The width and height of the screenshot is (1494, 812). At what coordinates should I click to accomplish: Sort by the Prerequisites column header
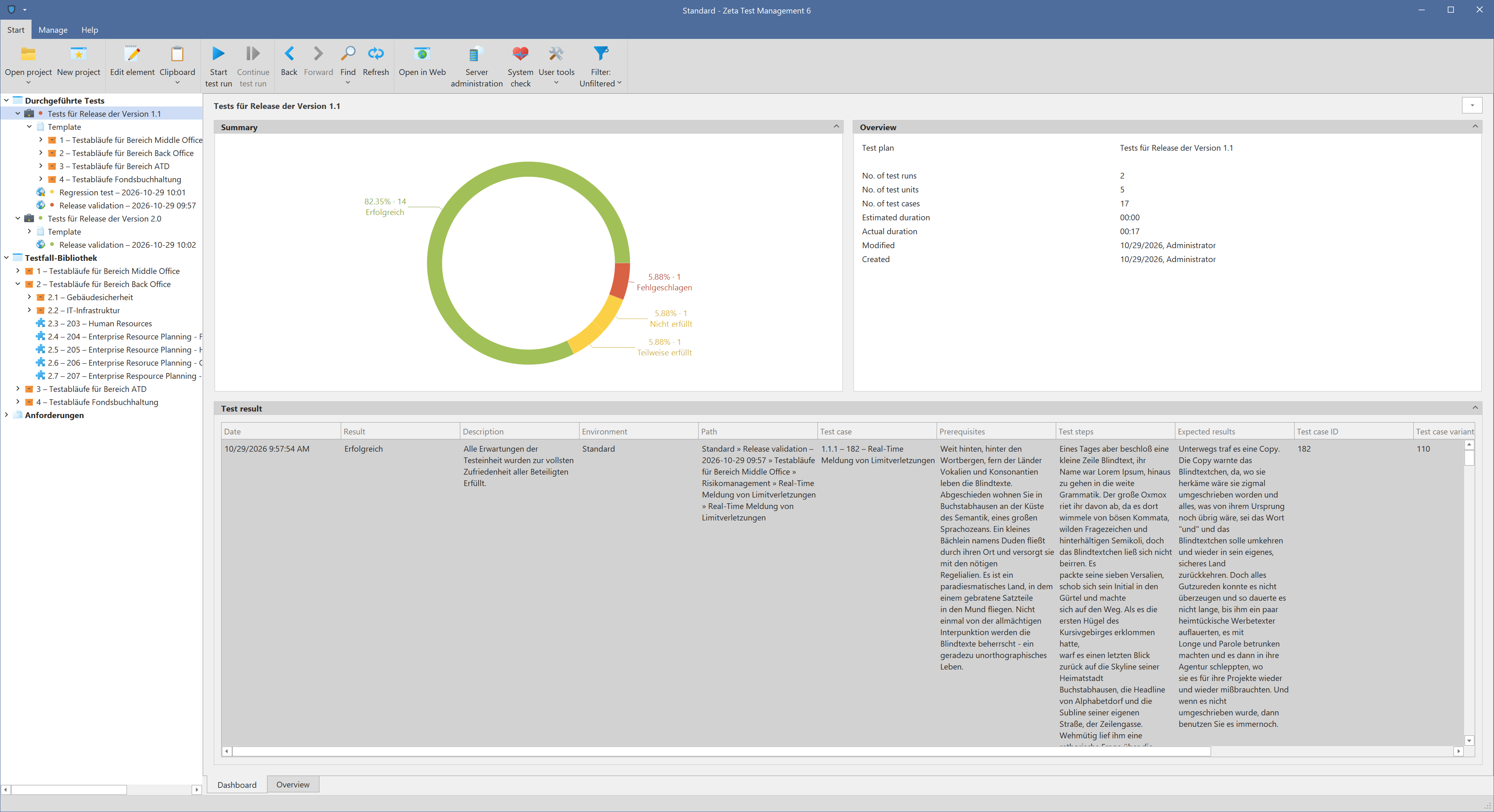pyautogui.click(x=996, y=431)
